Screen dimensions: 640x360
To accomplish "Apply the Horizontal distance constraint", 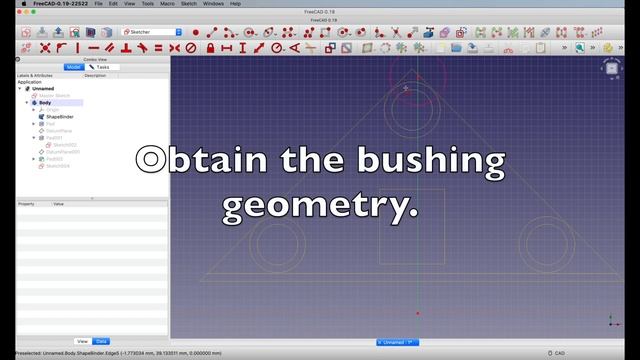I will 227,48.
